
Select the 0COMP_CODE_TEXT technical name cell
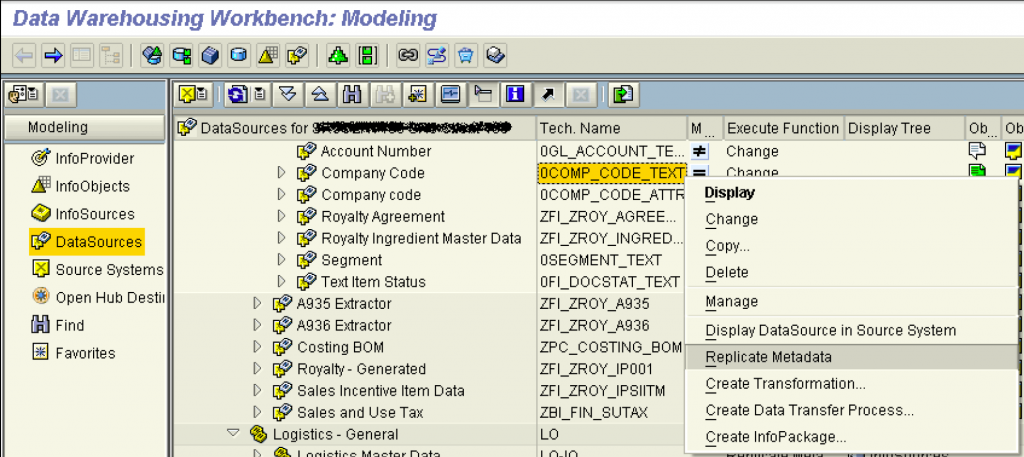(612, 173)
